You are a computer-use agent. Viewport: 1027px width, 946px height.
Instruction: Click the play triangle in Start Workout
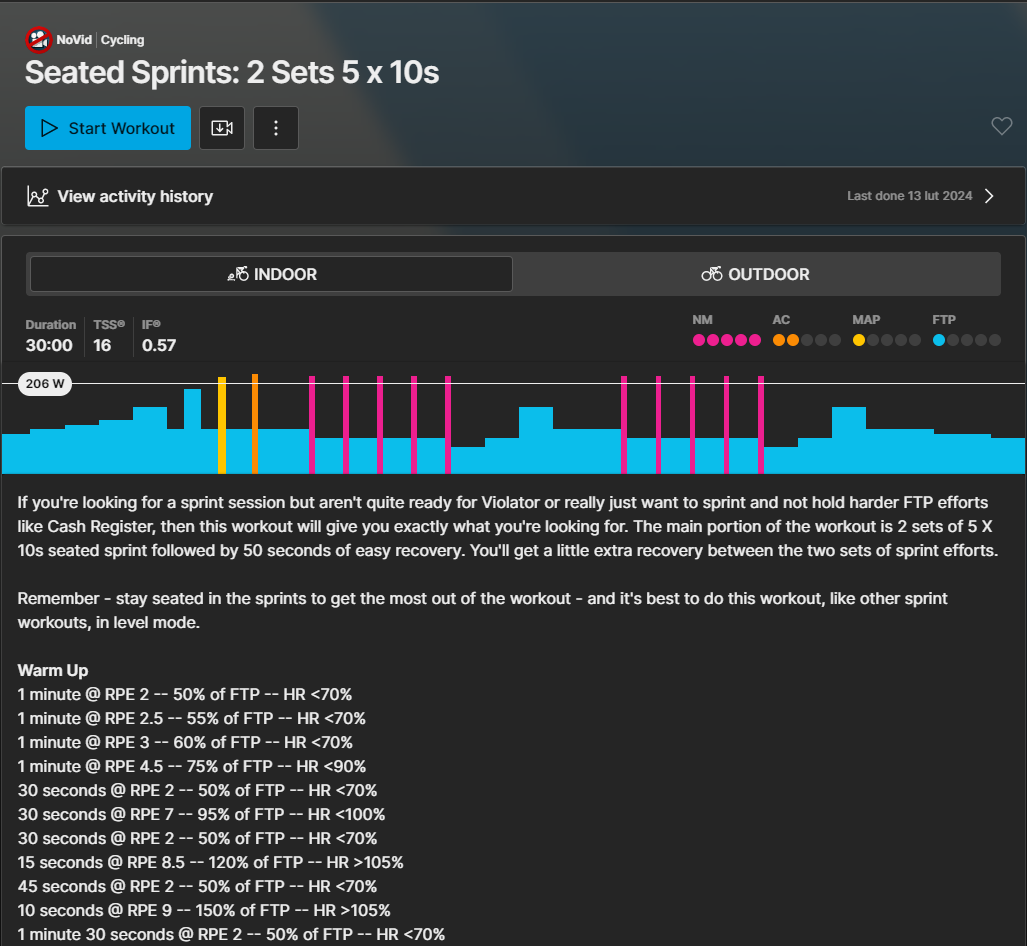(x=49, y=128)
